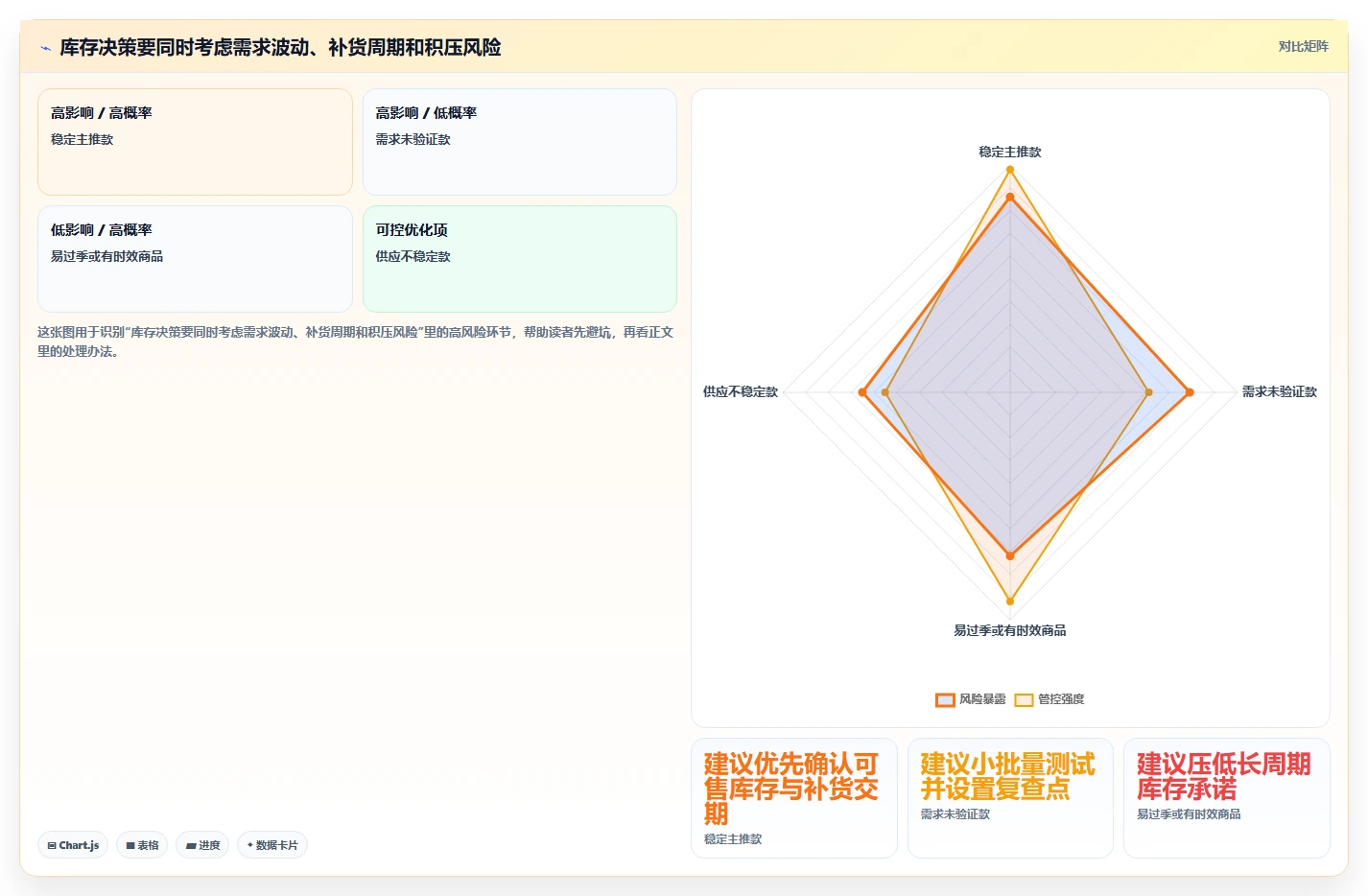Click the 供应不稳定款 radar axis label
Viewport: 1368px width, 896px height.
(741, 391)
